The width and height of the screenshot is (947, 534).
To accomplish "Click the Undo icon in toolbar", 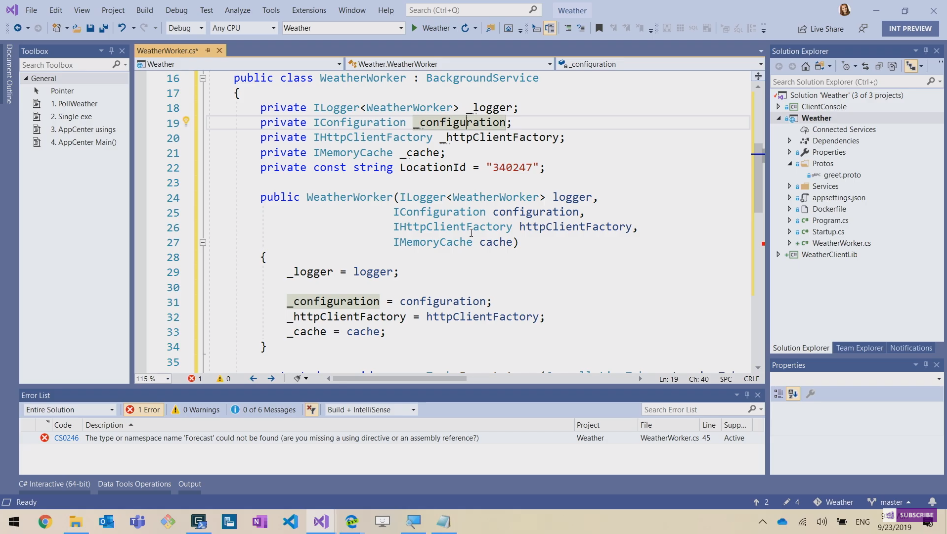I will click(x=122, y=28).
